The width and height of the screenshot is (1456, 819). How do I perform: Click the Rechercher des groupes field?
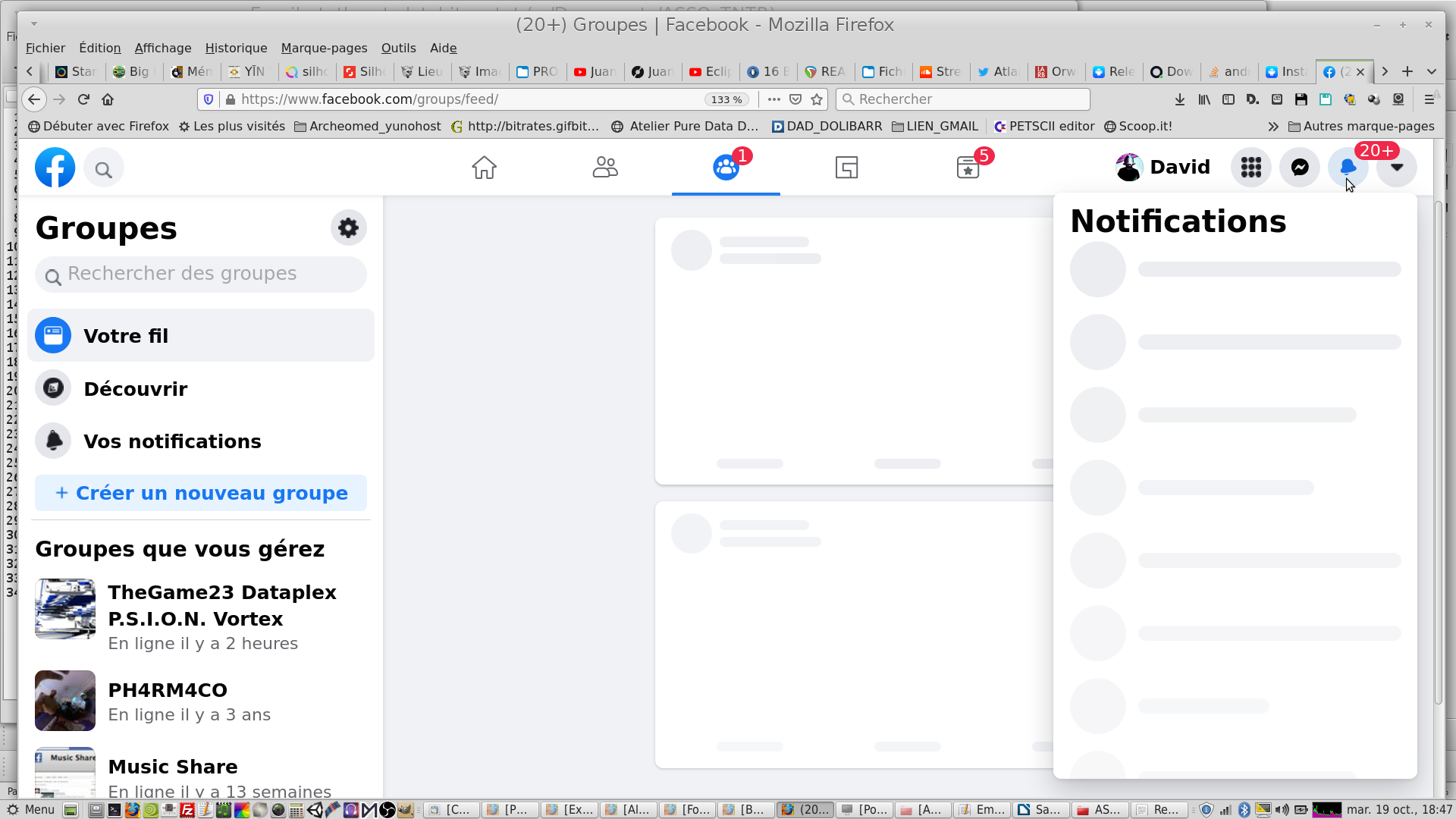tap(200, 274)
